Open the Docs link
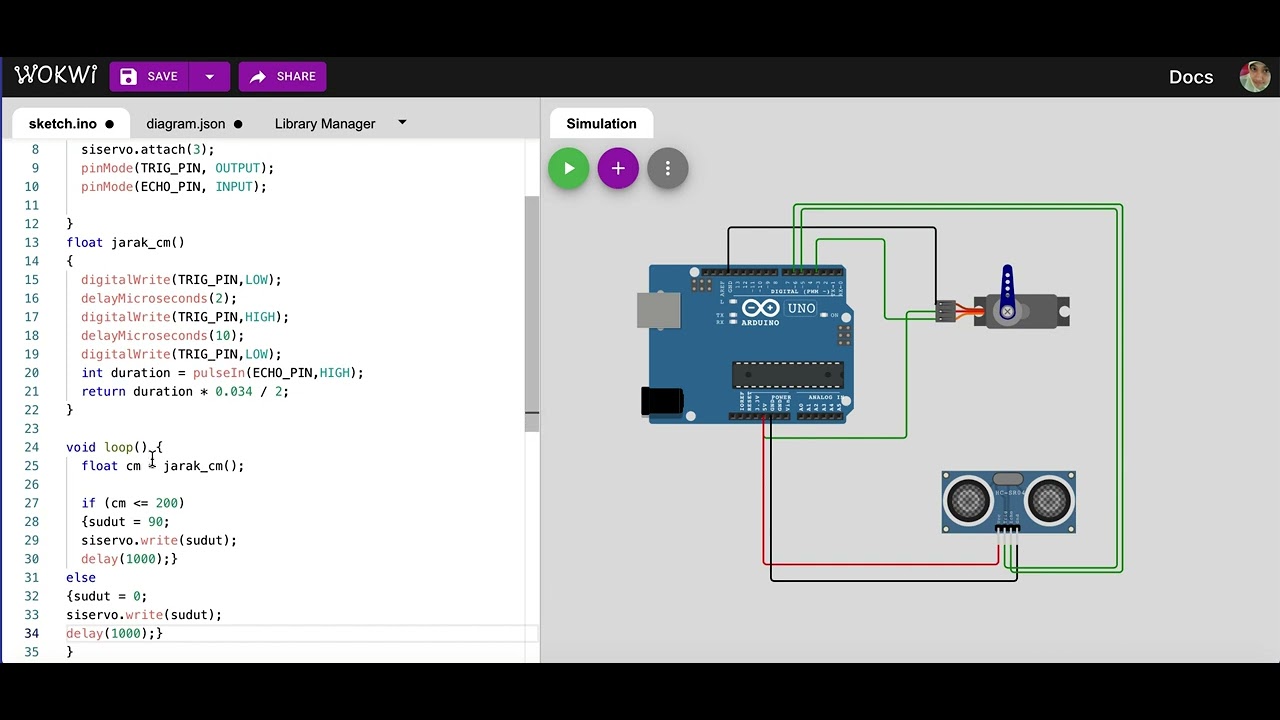 pyautogui.click(x=1191, y=77)
